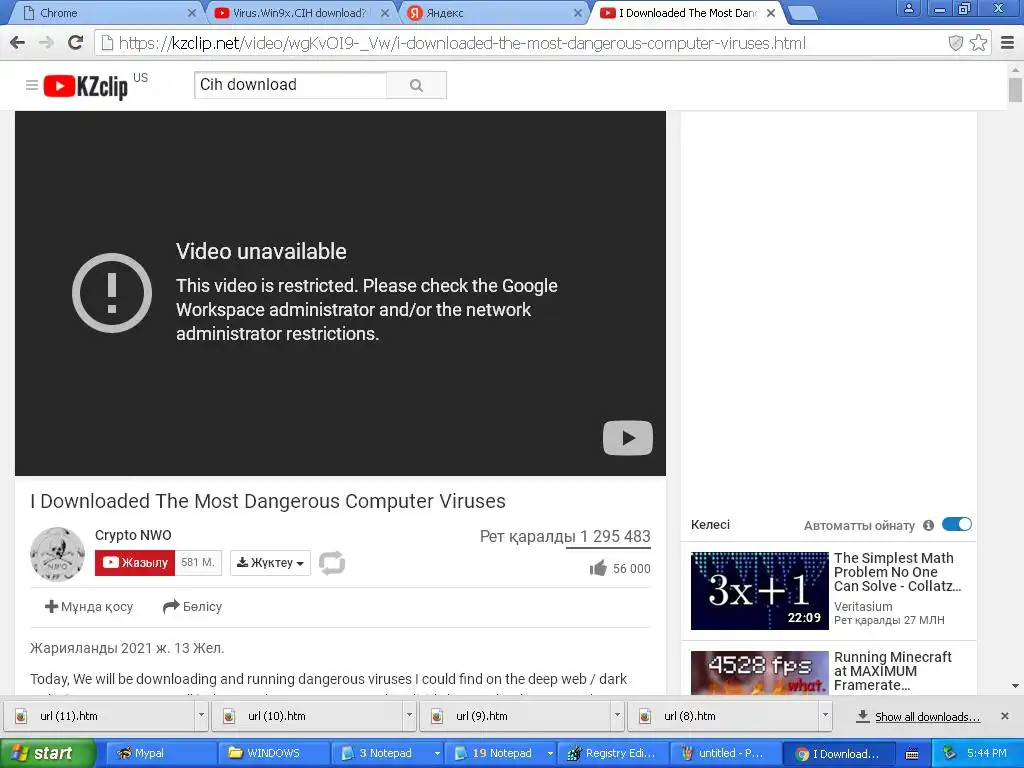
Task: Open the KZclip sidebar hamburger menu
Action: coord(31,85)
